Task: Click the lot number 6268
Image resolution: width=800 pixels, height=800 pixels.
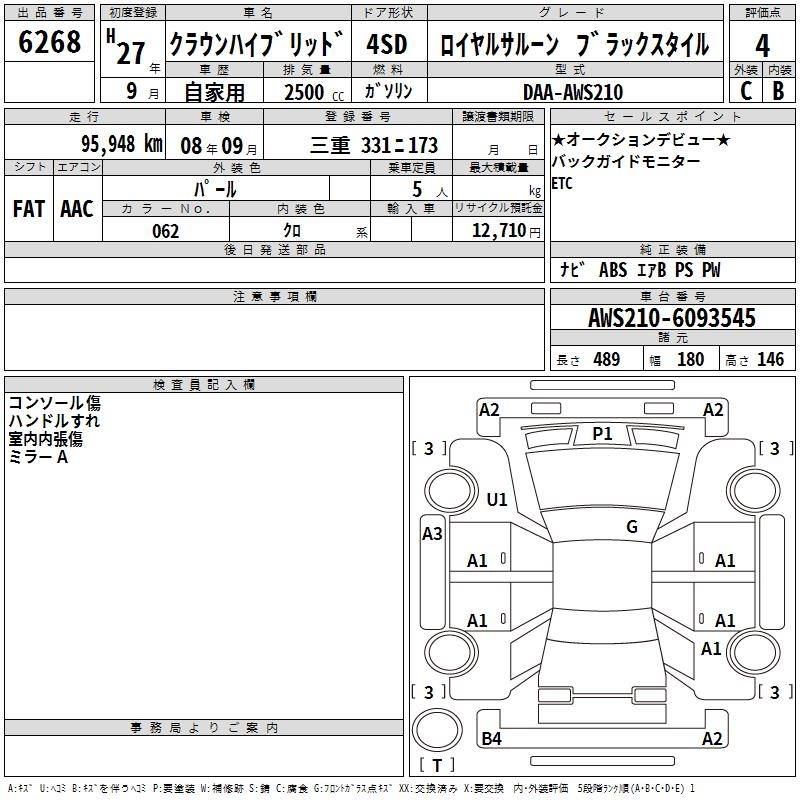Action: point(49,42)
